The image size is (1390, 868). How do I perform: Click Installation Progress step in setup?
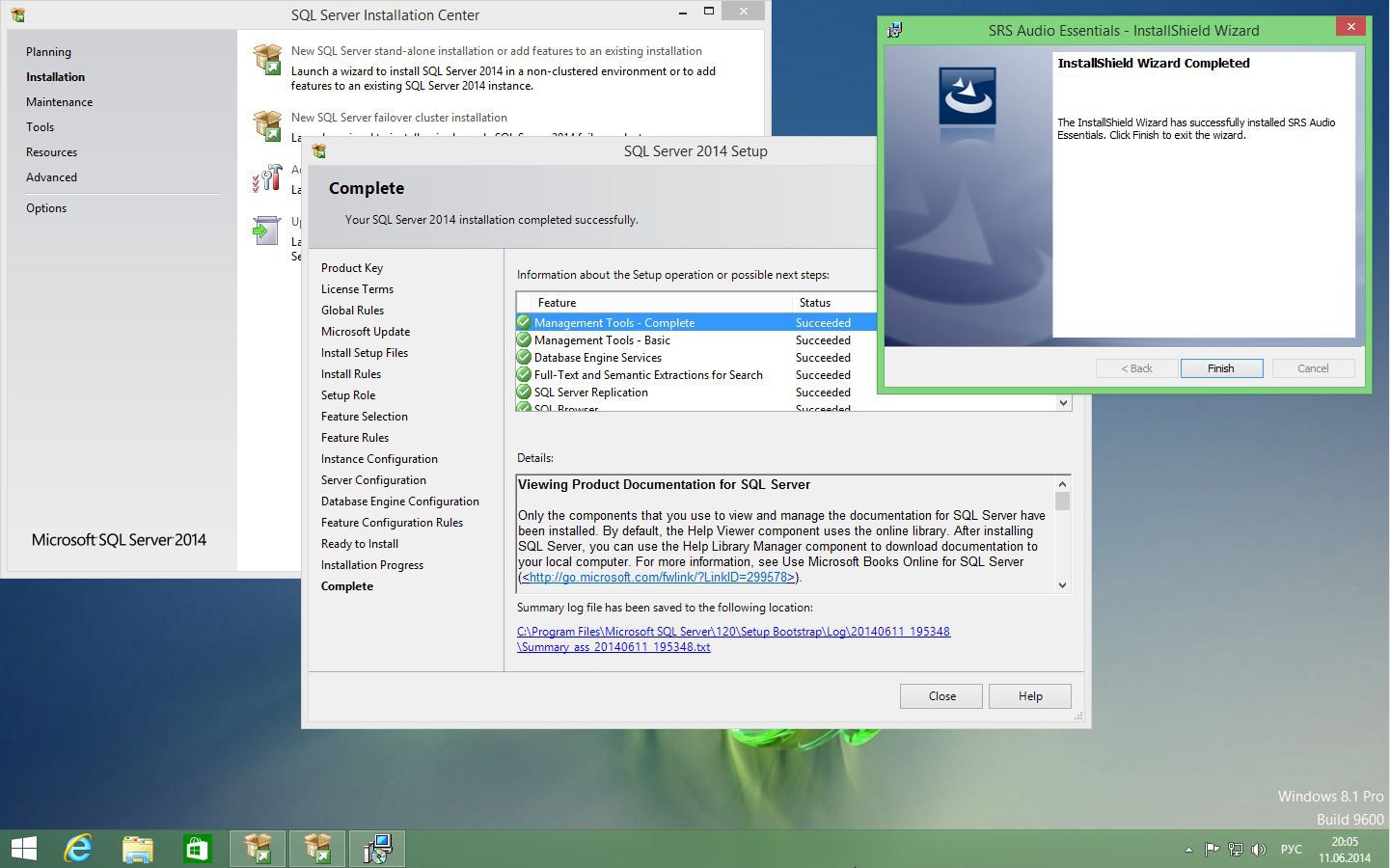[x=372, y=565]
